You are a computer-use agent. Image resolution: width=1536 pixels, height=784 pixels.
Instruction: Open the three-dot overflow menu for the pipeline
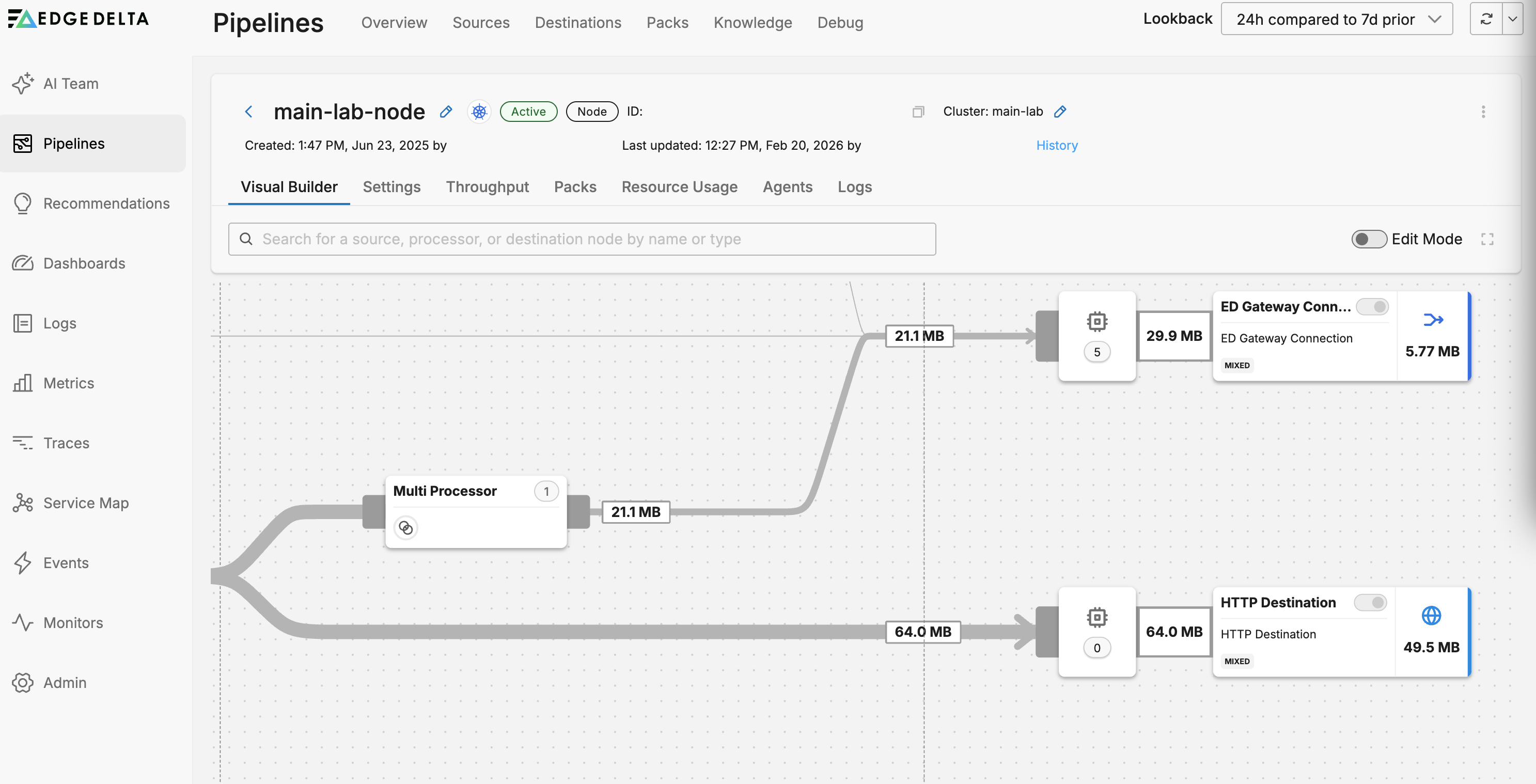tap(1483, 112)
